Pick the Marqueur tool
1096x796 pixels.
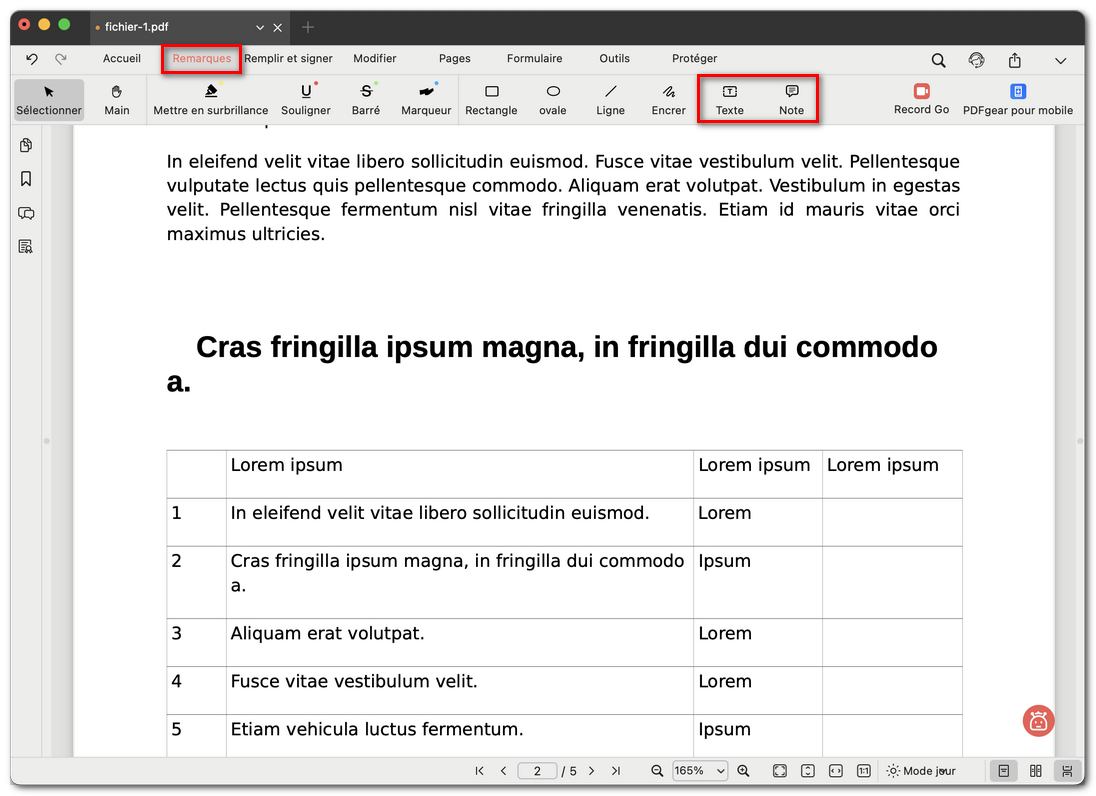pos(425,99)
